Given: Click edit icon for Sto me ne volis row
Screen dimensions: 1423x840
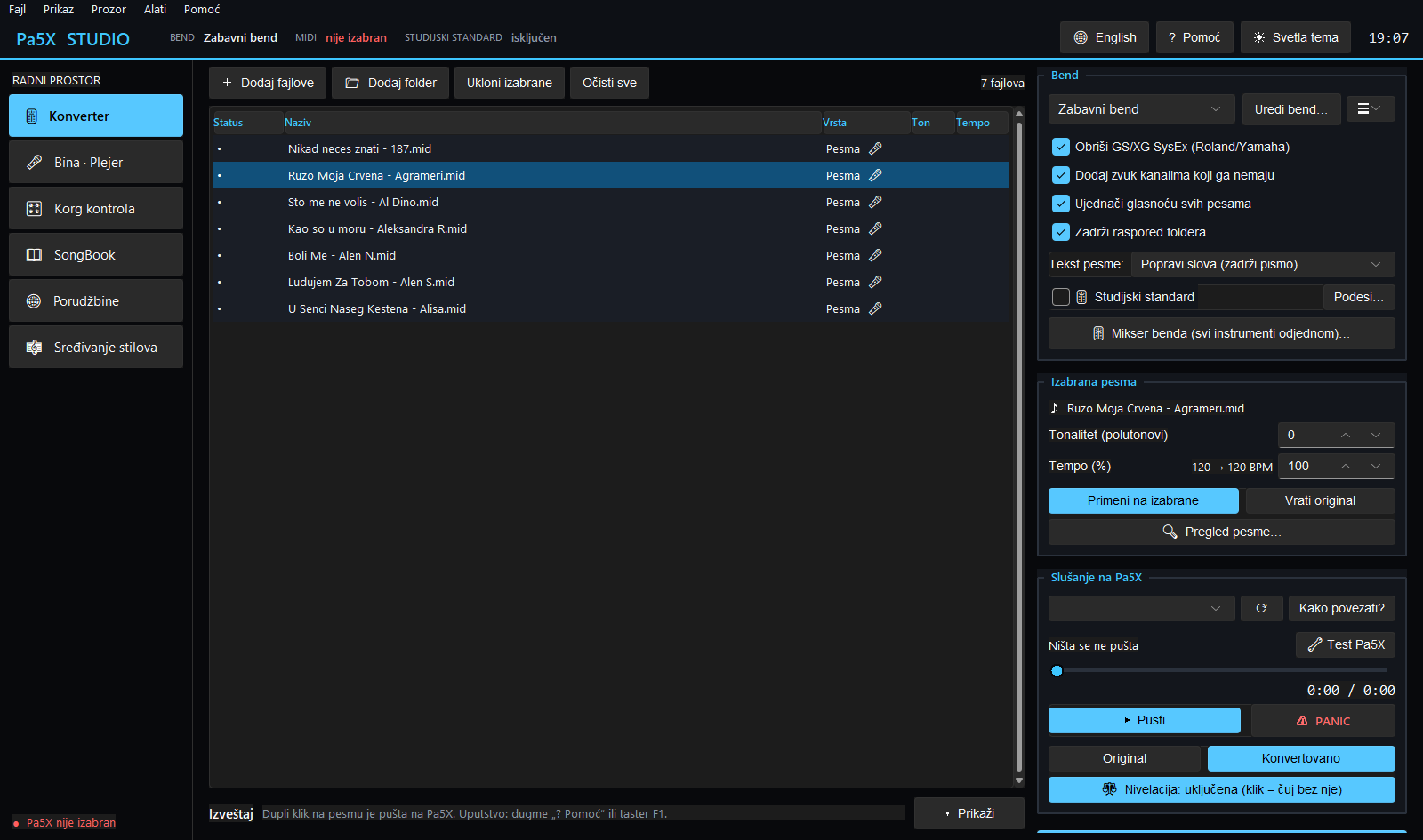Looking at the screenshot, I should [875, 202].
